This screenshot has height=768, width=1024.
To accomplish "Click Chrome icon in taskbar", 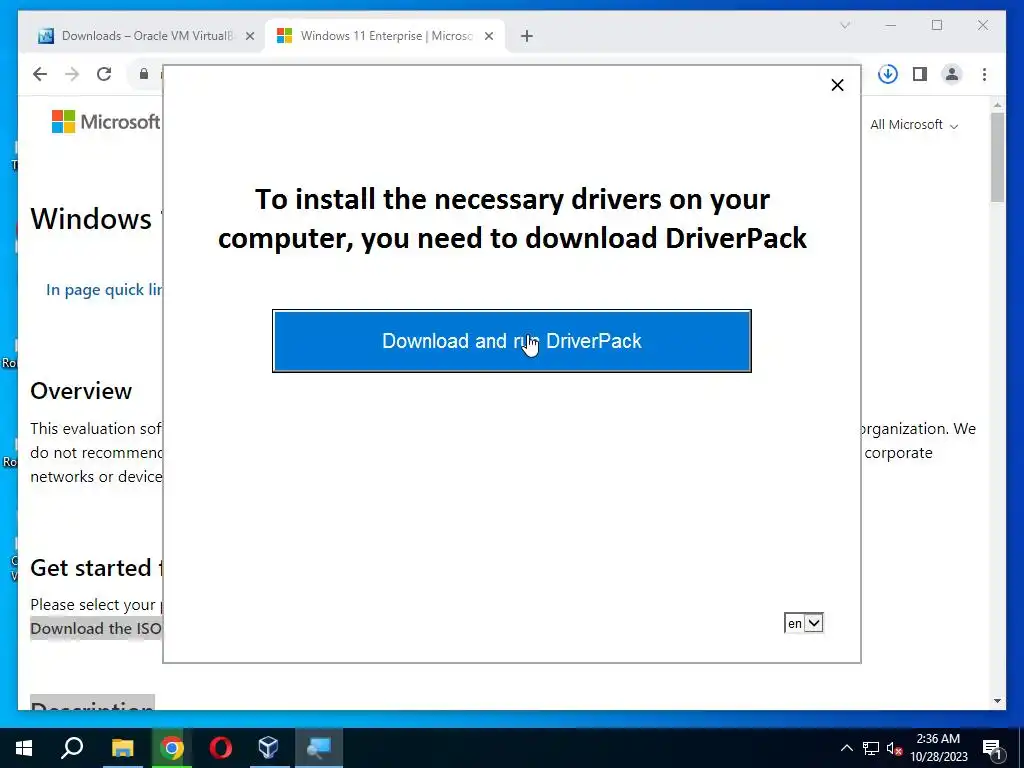I will (172, 748).
